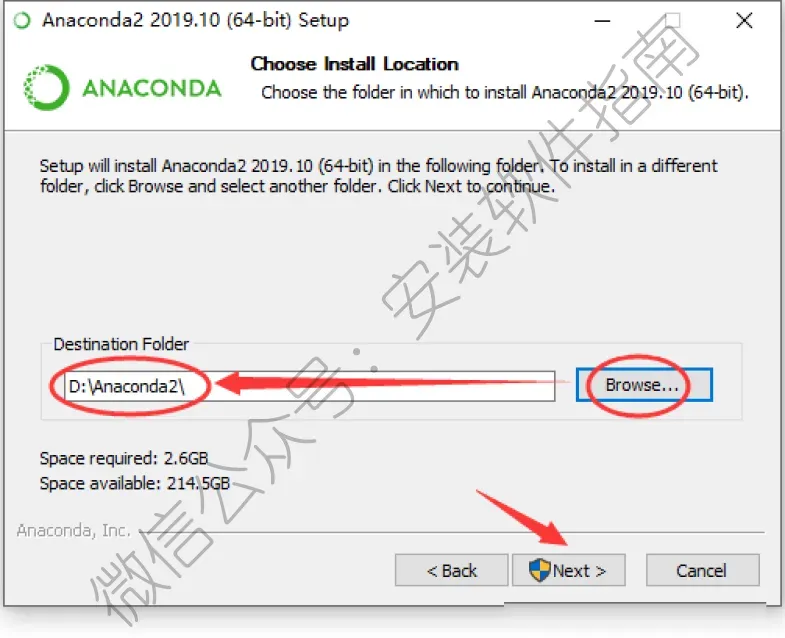Click the UAC shield icon on Next
Viewport: 785px width, 638px height.
539,570
